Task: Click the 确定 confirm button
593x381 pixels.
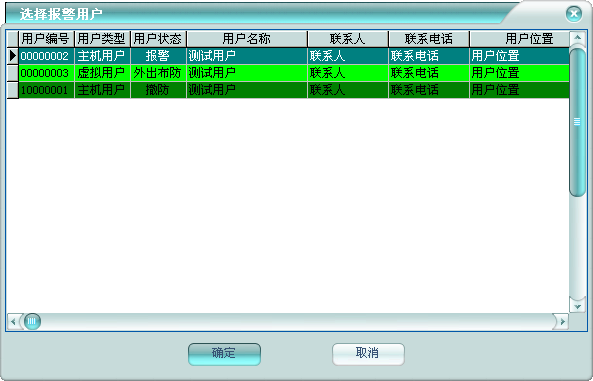Action: [224, 354]
